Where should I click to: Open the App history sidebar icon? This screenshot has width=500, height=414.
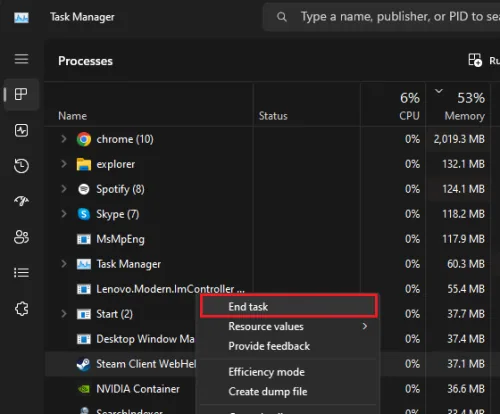click(x=21, y=166)
